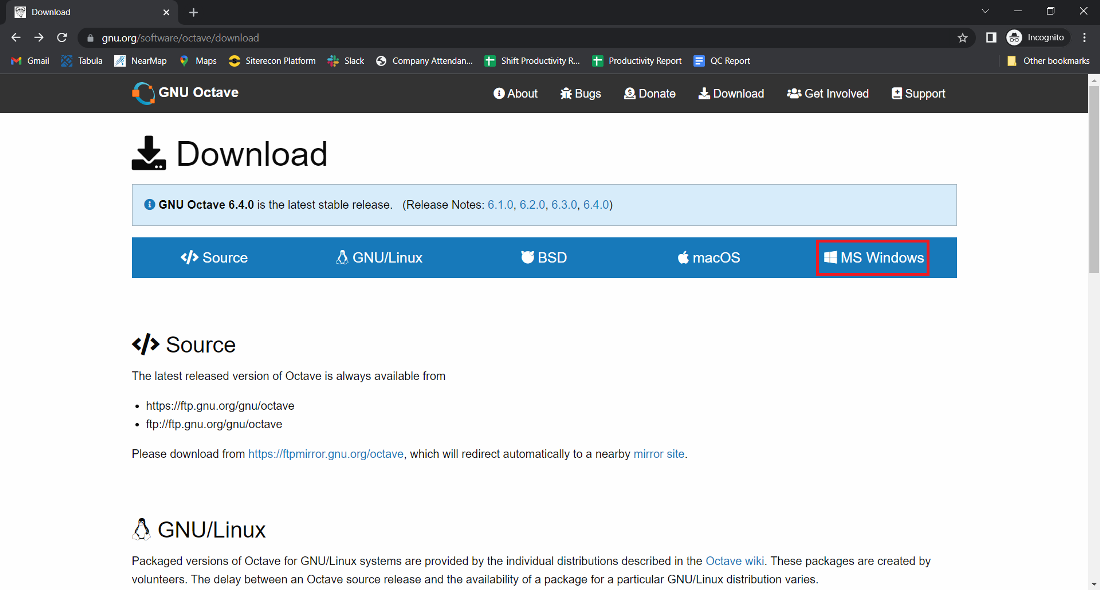Open the Siterecon Platform bookmark
Image resolution: width=1100 pixels, height=590 pixels.
(x=272, y=61)
